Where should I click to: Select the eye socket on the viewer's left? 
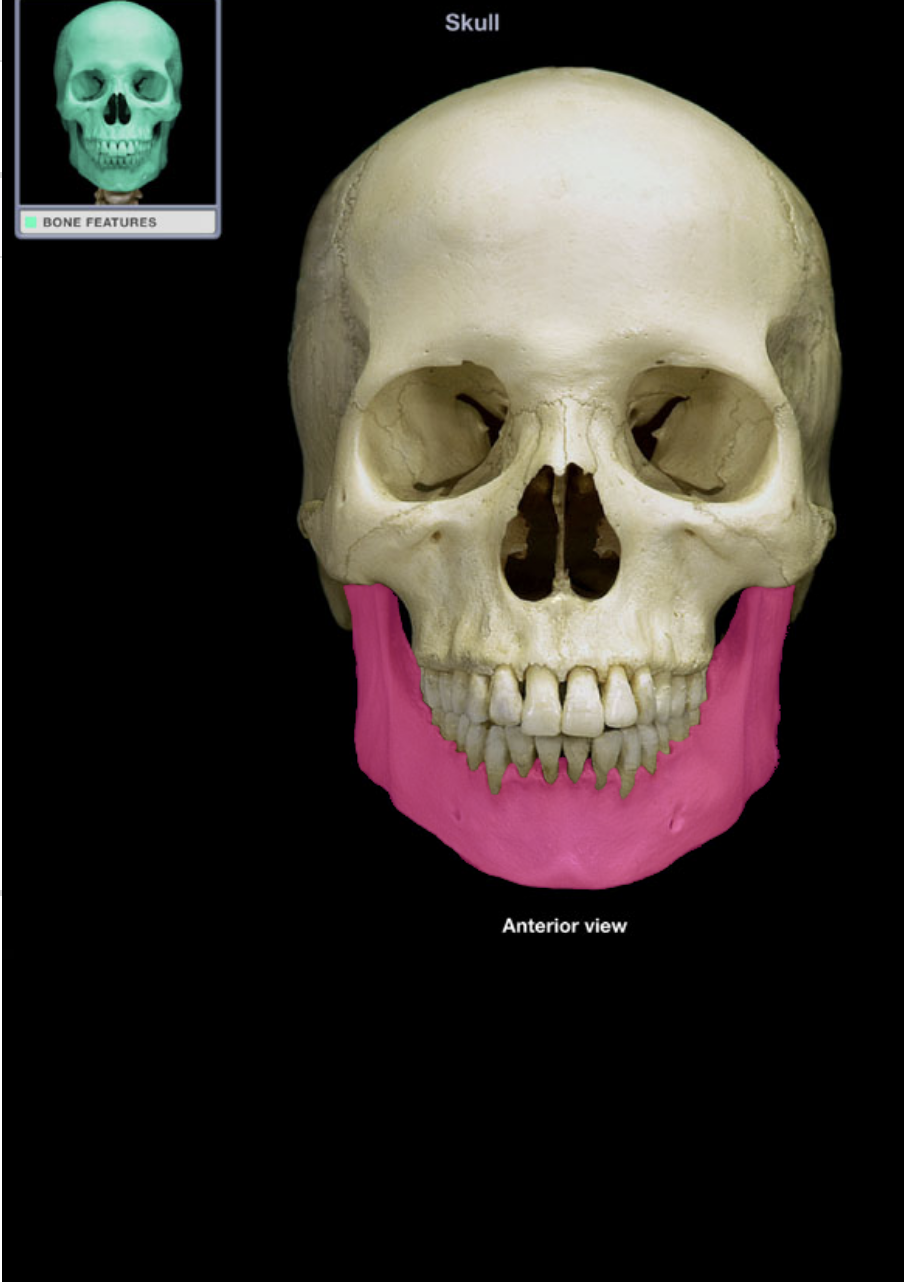pos(435,430)
